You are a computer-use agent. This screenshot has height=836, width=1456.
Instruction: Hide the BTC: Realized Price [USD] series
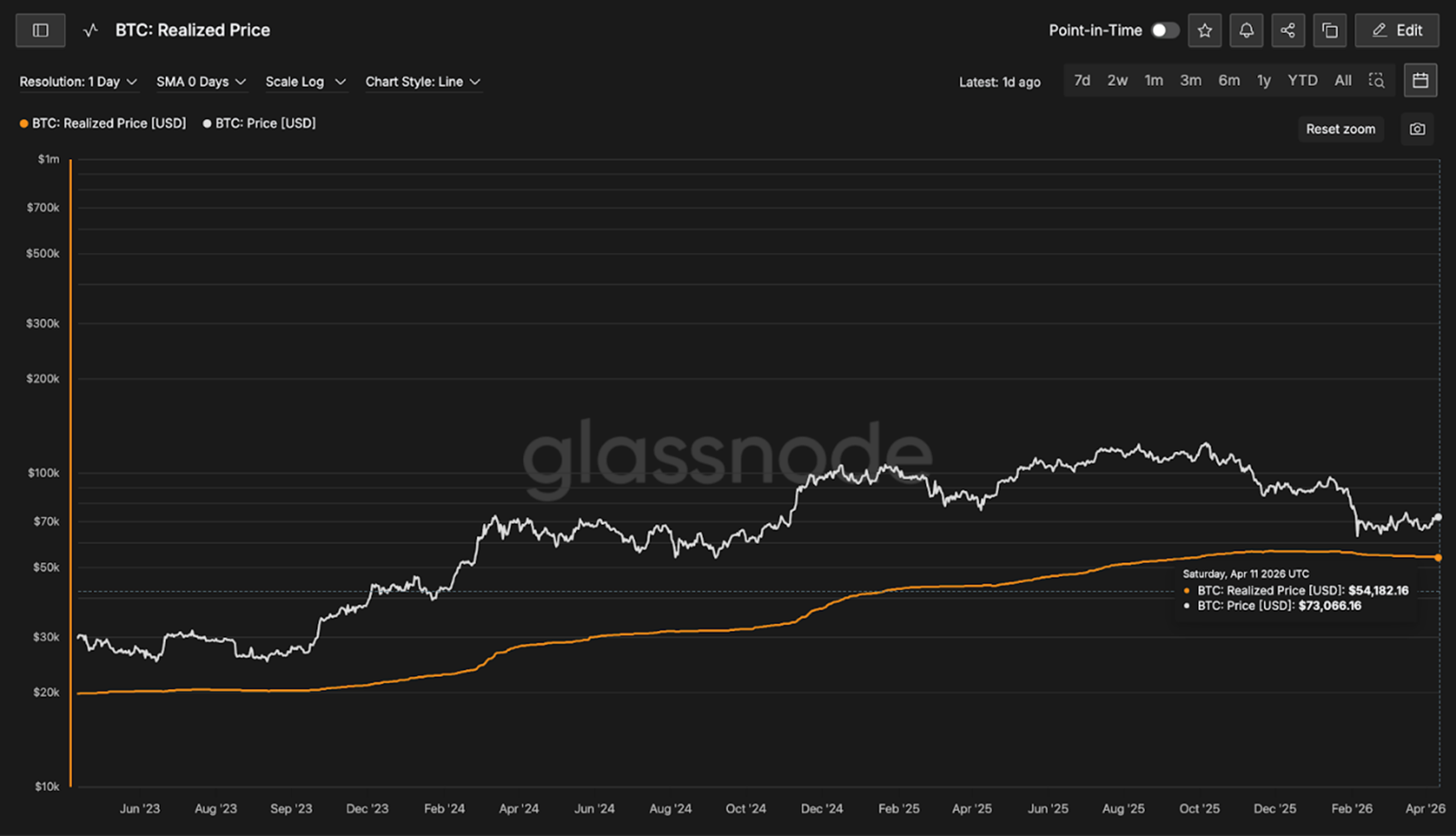pos(103,123)
